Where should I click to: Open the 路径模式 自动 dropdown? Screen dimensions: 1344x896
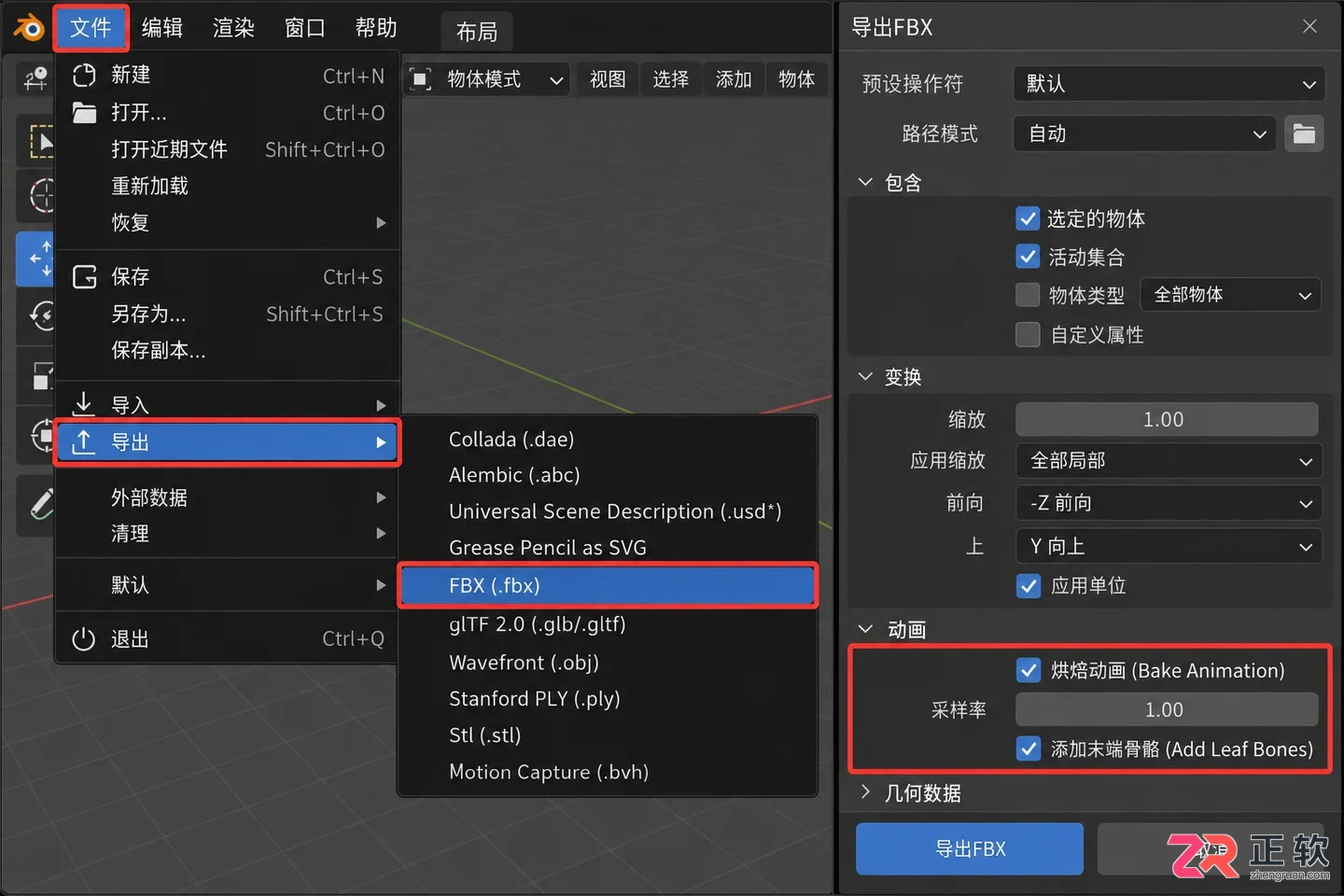1145,134
